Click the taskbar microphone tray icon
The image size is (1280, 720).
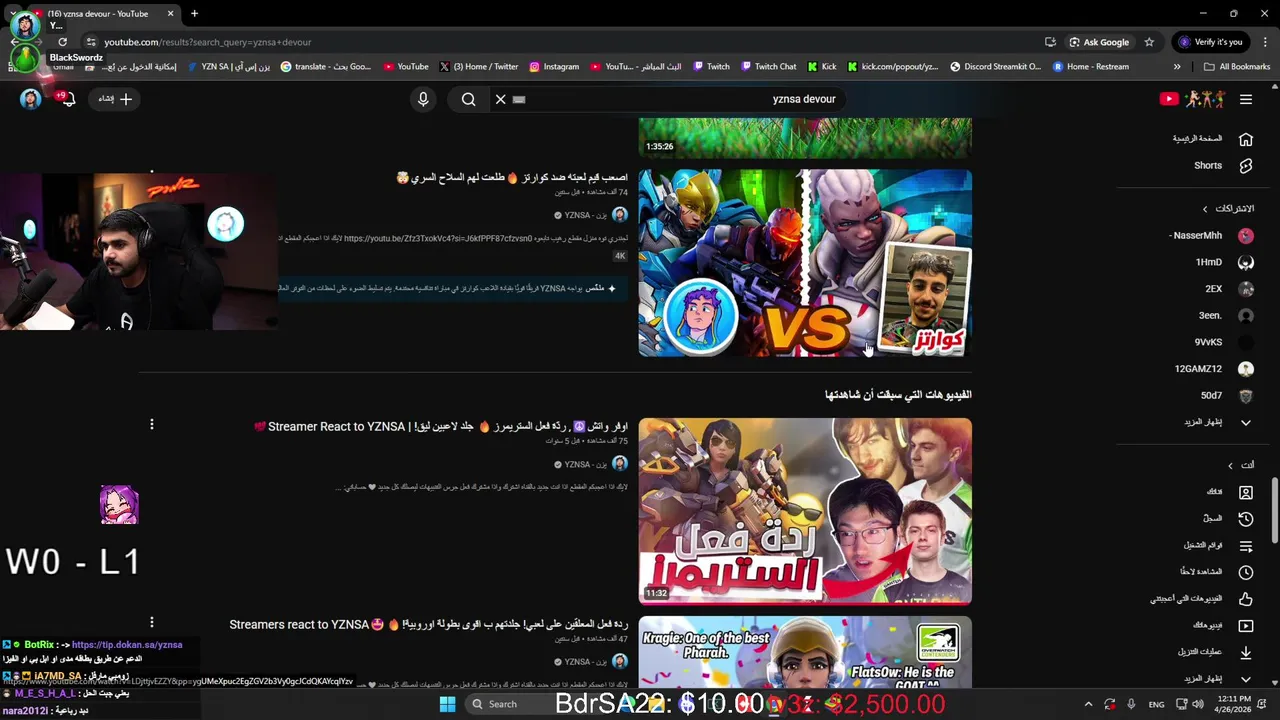point(1130,704)
